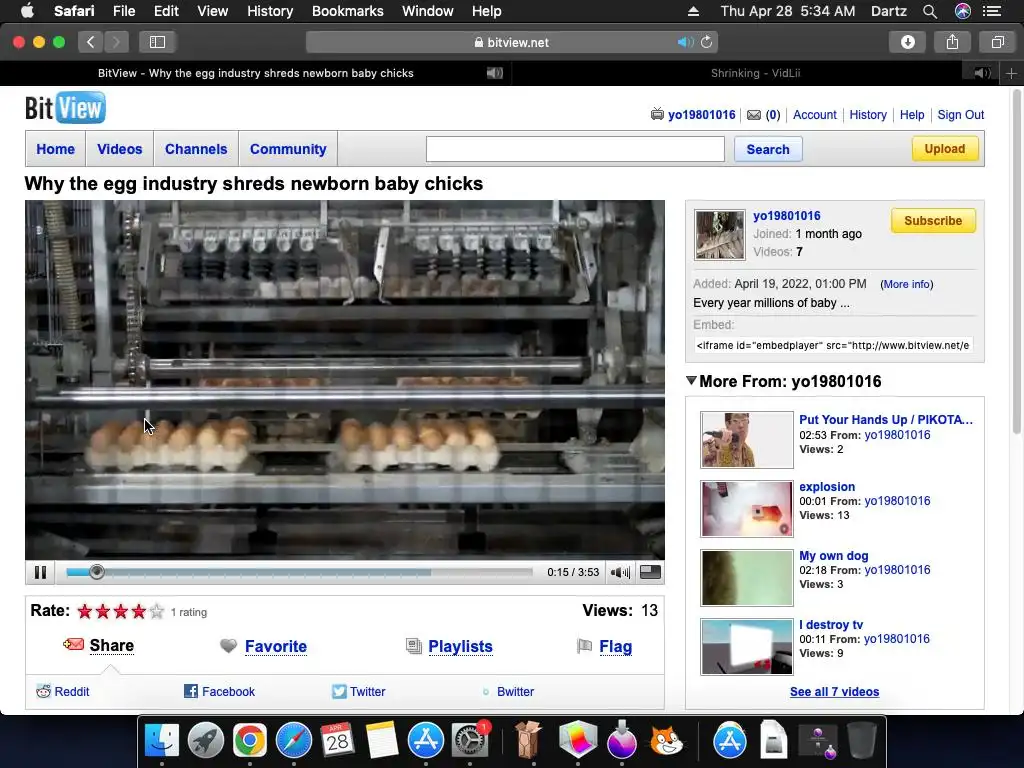Open Scratch cat app in the dock
This screenshot has height=768, width=1024.
666,741
